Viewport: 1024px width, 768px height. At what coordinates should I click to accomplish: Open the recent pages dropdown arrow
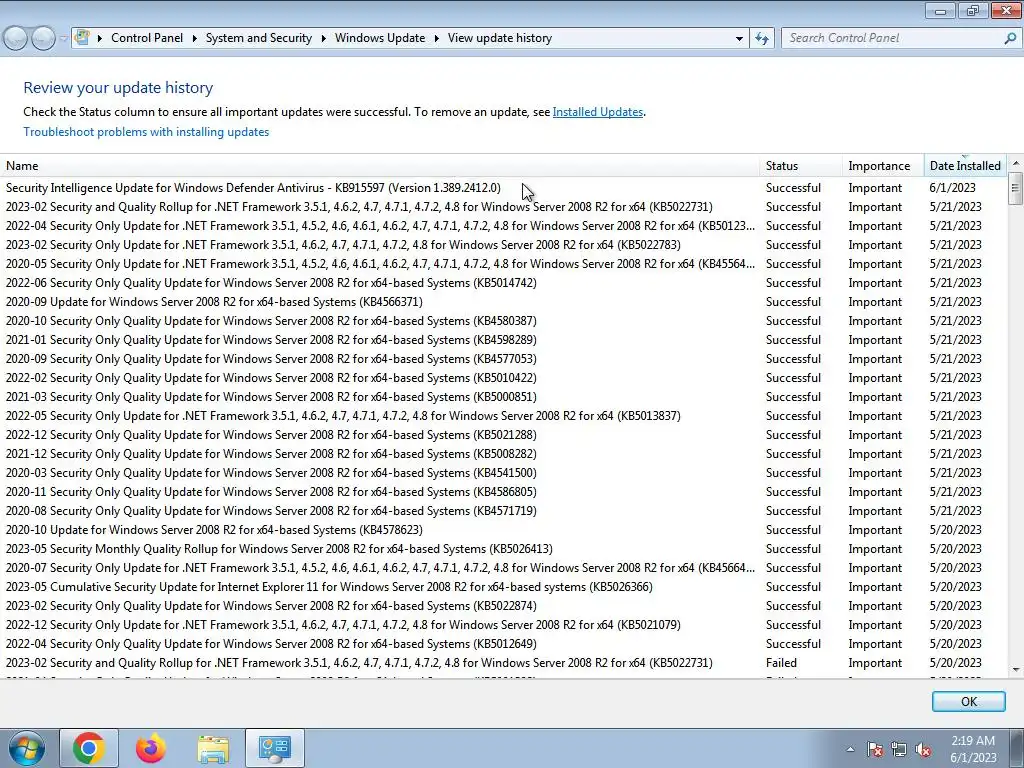63,39
